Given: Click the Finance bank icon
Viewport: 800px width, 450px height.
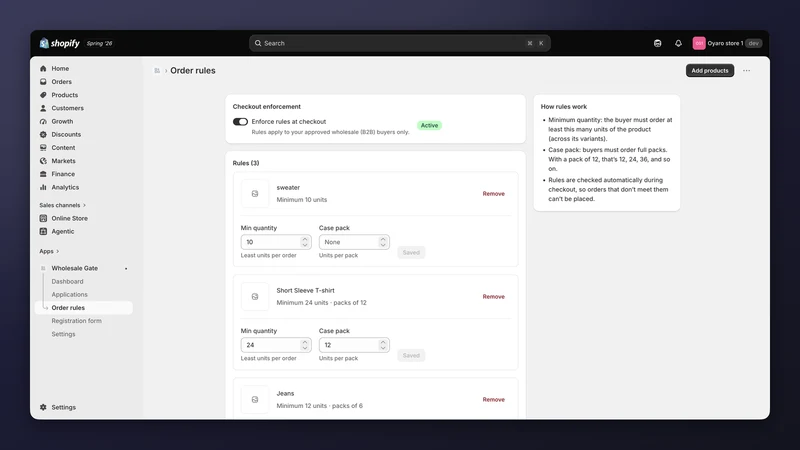Looking at the screenshot, I should [x=43, y=174].
